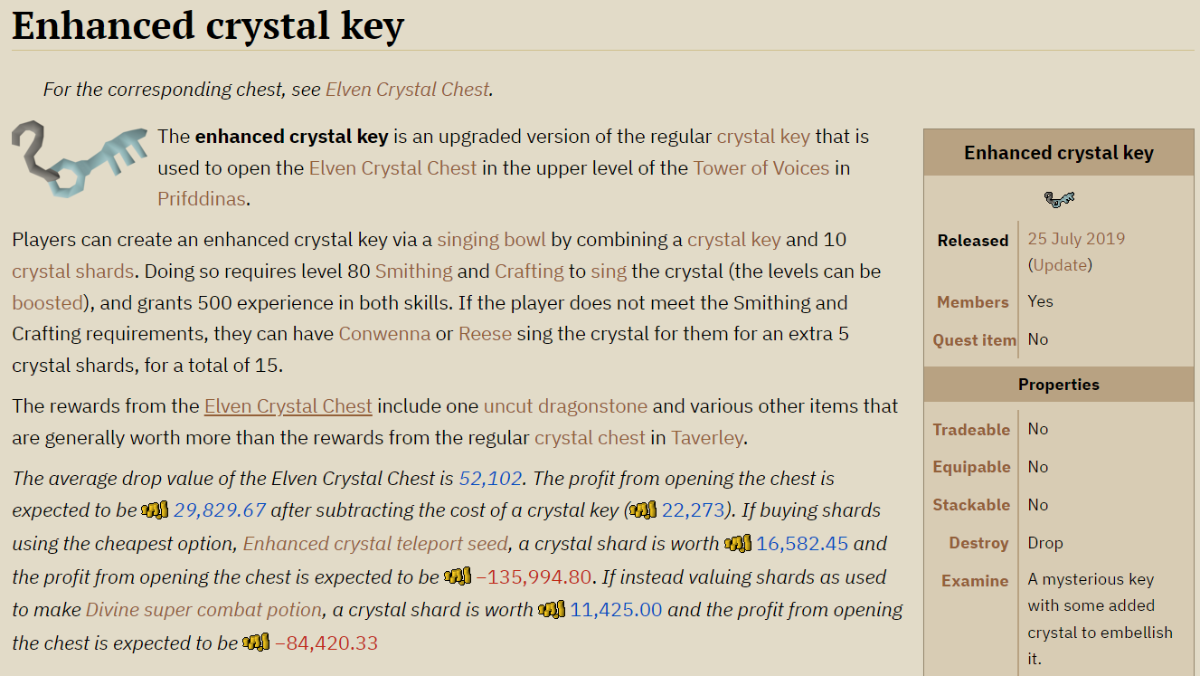The height and width of the screenshot is (676, 1200).
Task: Open the Conwenna NPC link
Action: (384, 333)
